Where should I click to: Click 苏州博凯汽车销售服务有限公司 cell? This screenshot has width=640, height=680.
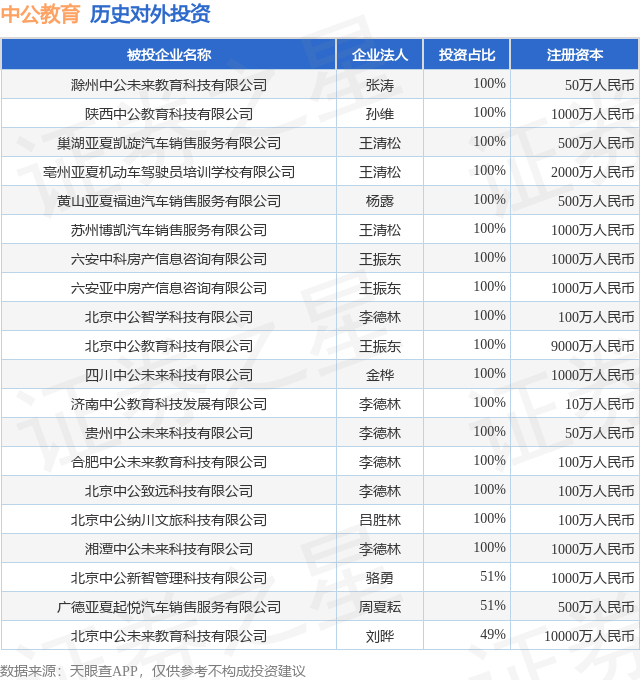(x=169, y=230)
